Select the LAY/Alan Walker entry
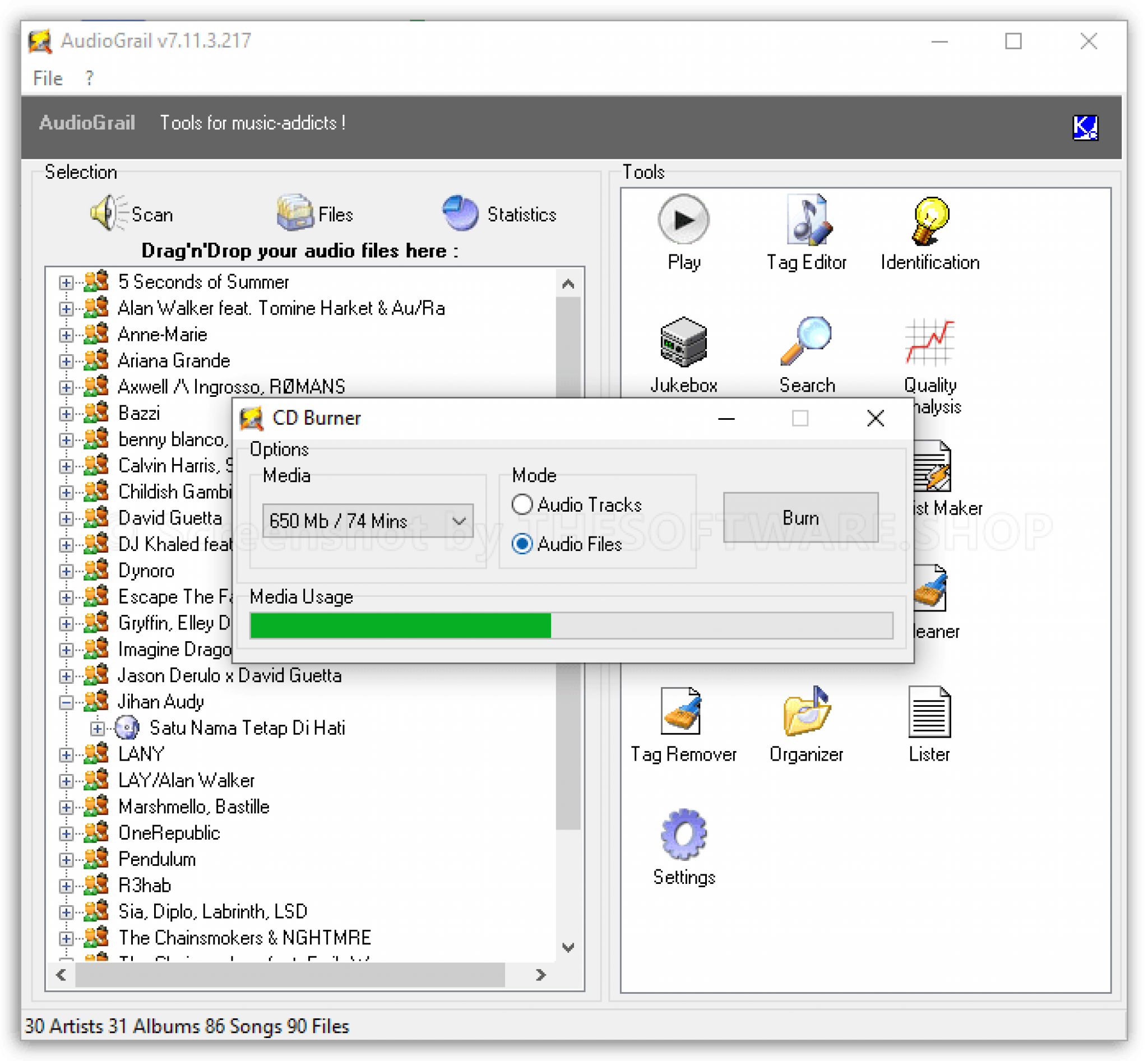 [186, 781]
